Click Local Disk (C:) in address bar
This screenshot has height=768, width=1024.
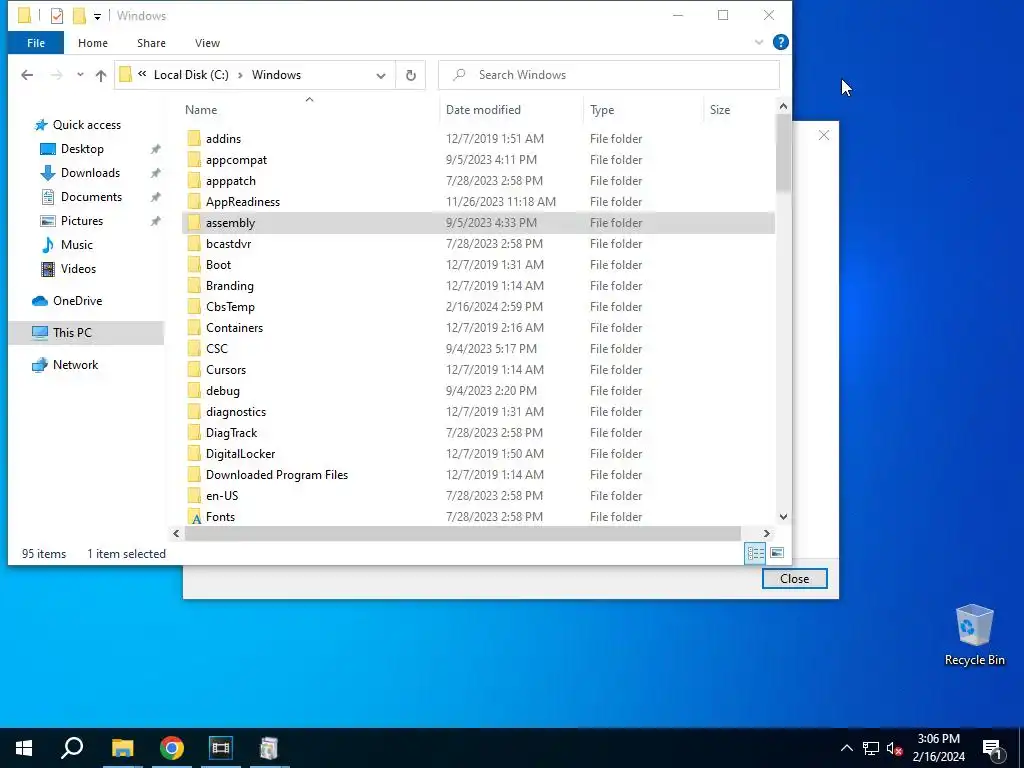(x=191, y=75)
